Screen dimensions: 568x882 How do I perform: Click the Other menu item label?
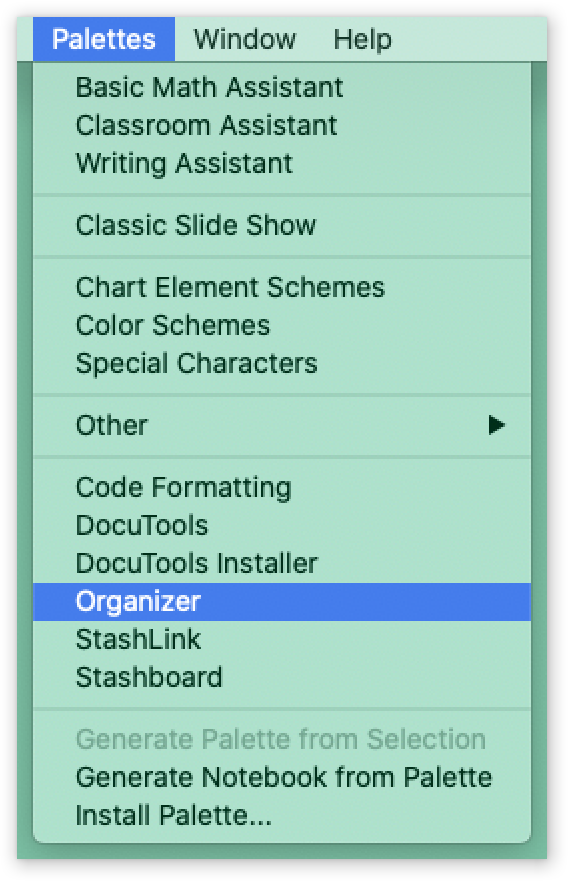click(x=111, y=425)
